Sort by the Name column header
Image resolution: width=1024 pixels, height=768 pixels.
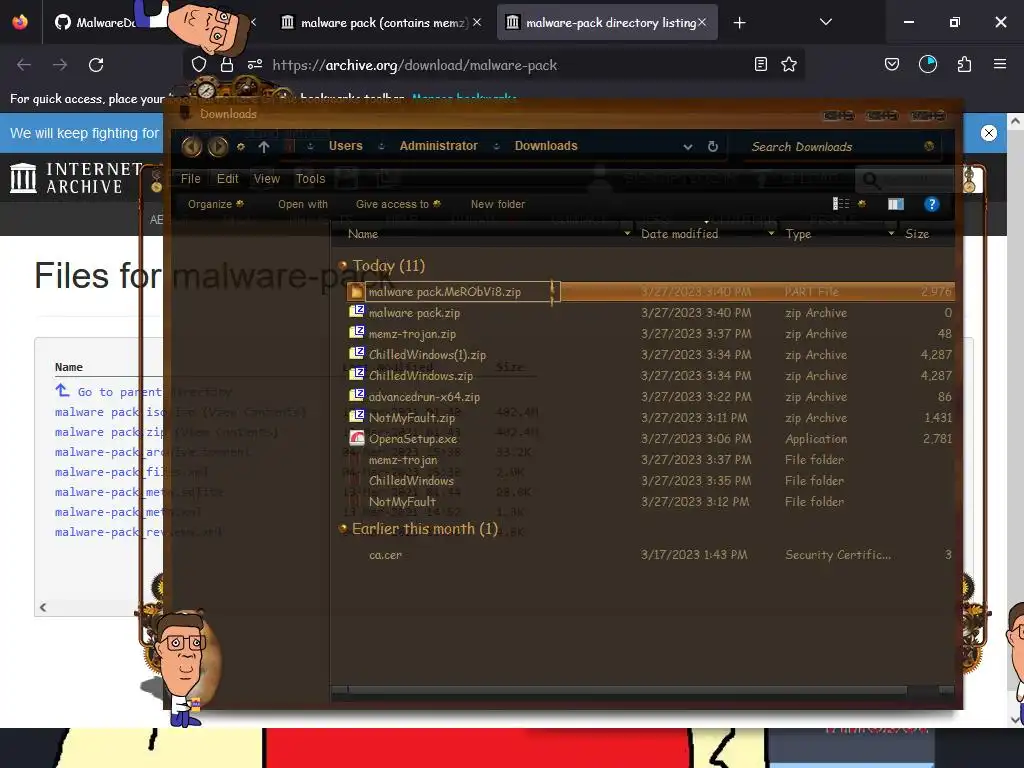[362, 234]
